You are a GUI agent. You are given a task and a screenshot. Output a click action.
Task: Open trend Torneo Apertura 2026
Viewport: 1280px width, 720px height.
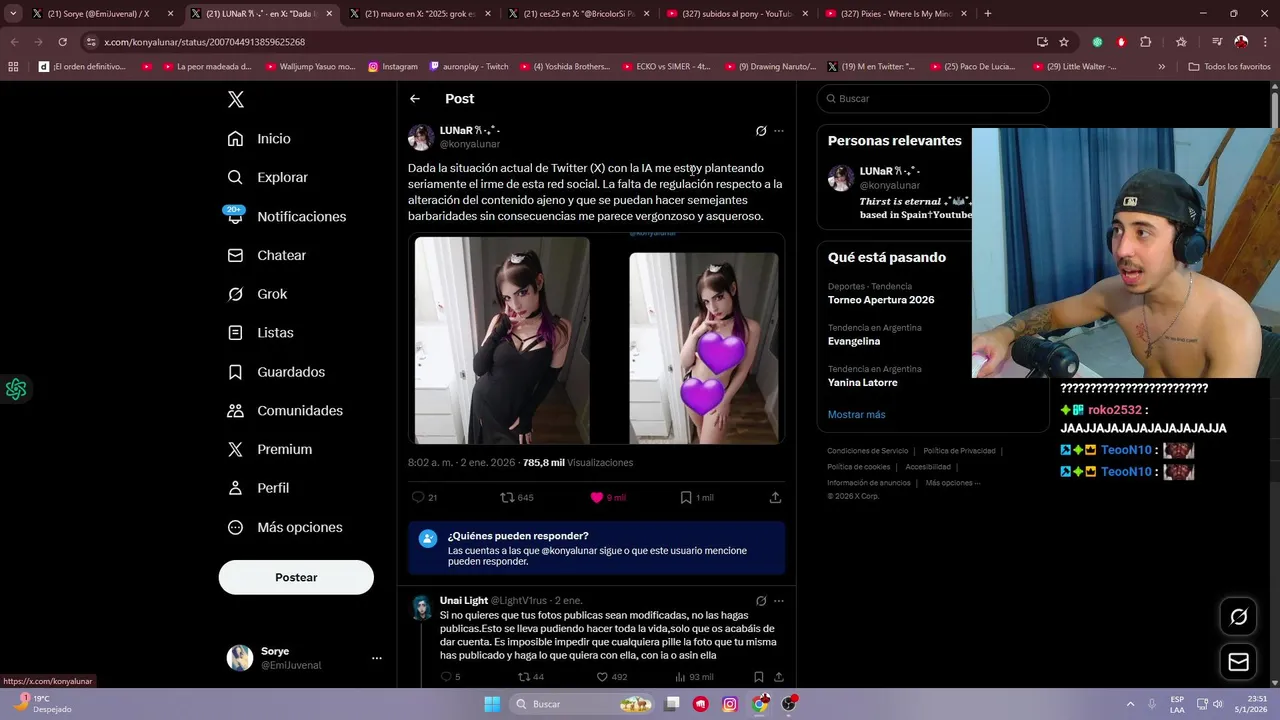[x=881, y=300]
